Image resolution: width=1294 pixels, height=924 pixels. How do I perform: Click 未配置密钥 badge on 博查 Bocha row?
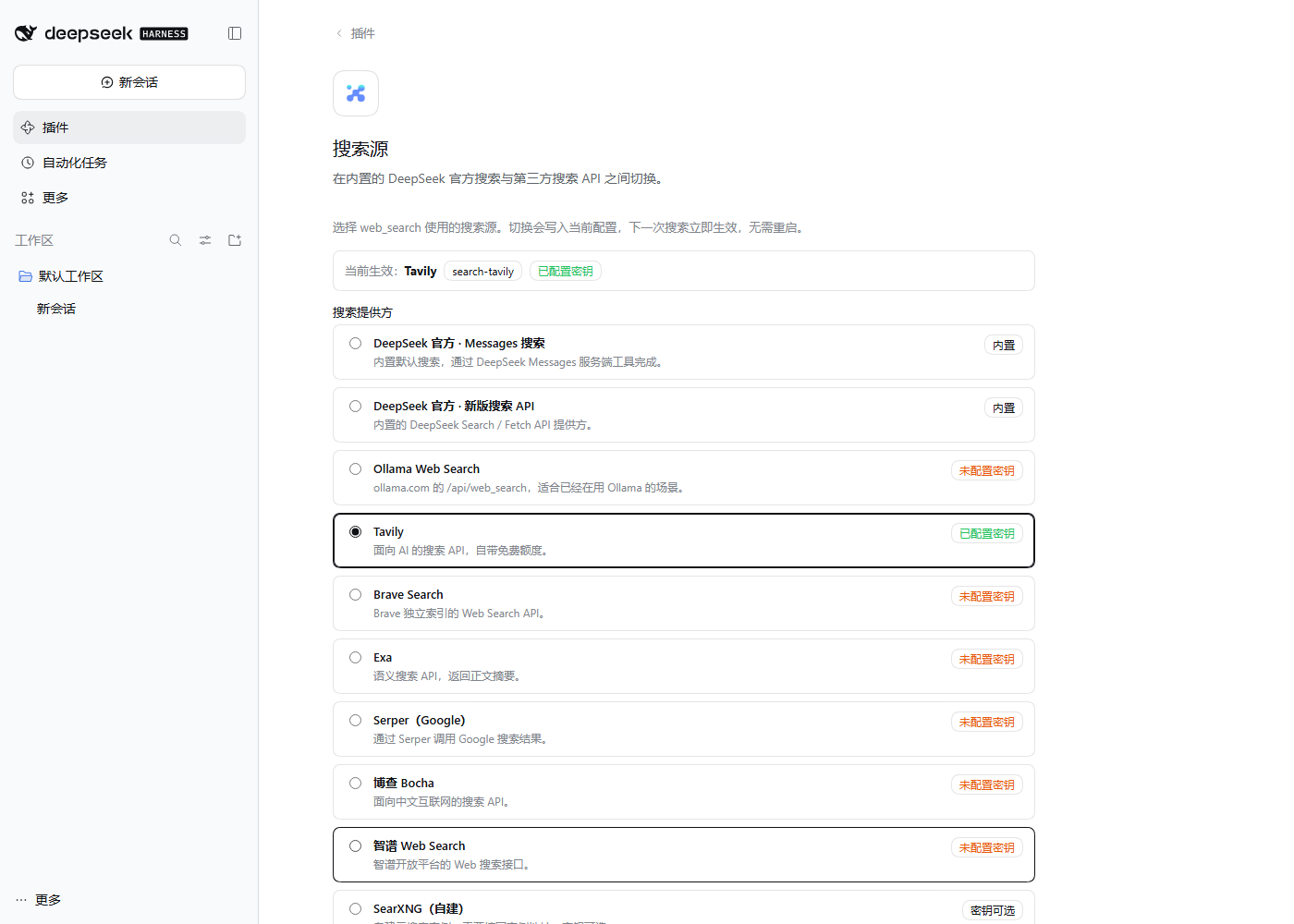[987, 785]
